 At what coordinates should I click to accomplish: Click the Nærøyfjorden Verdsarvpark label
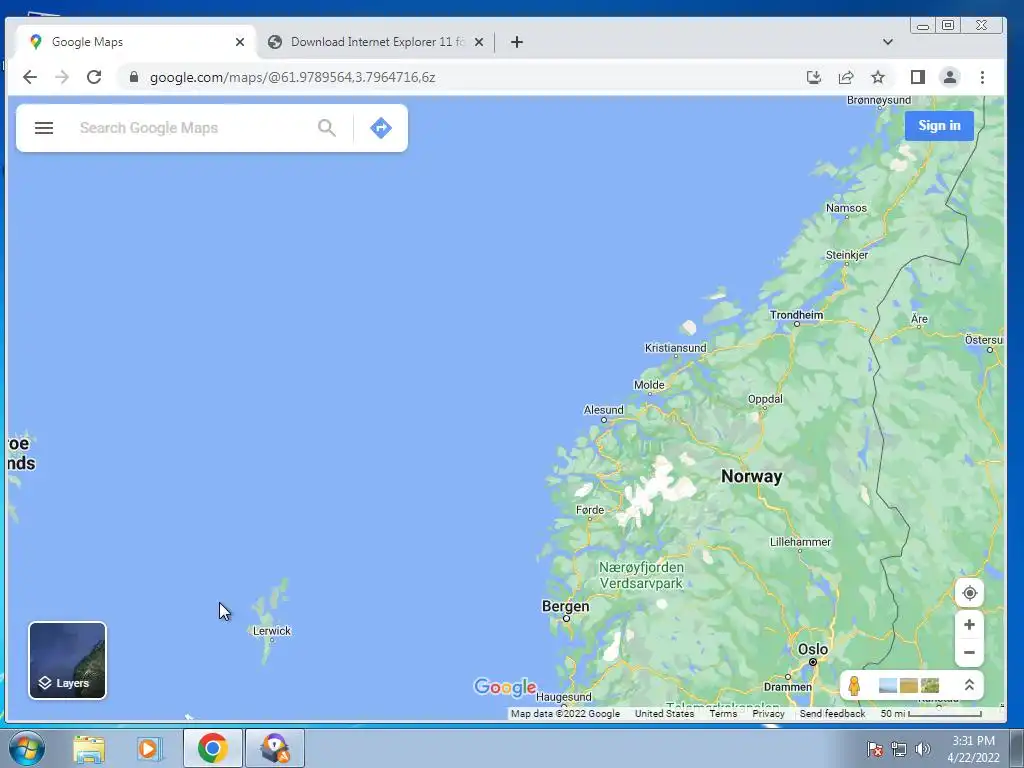pyautogui.click(x=641, y=575)
